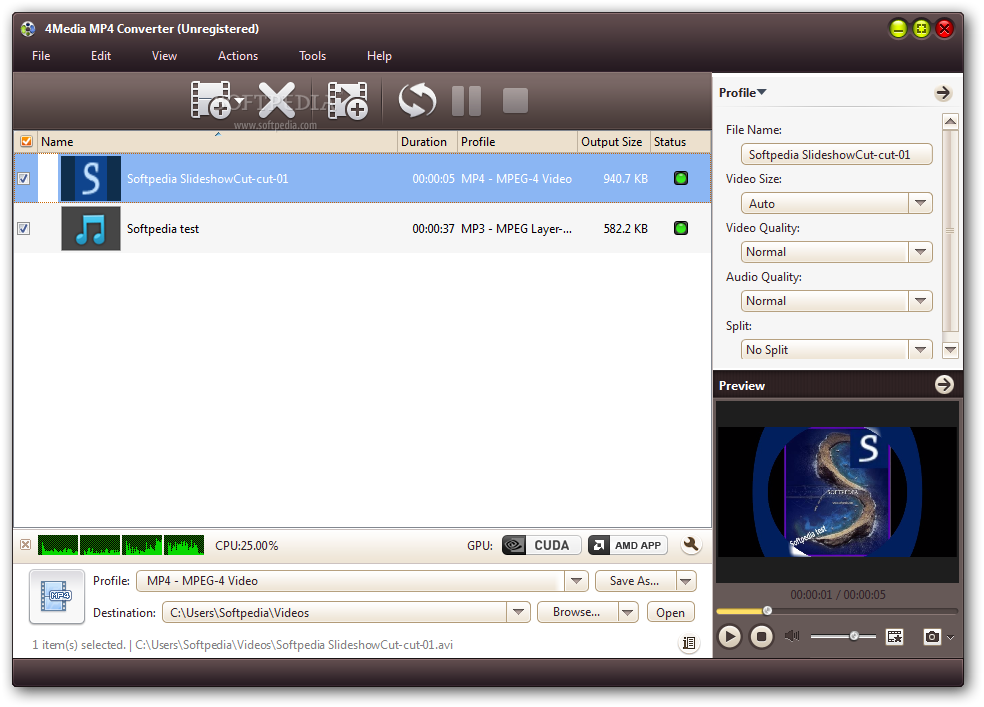The image size is (984, 707).
Task: Click the preview video image
Action: coord(837,492)
